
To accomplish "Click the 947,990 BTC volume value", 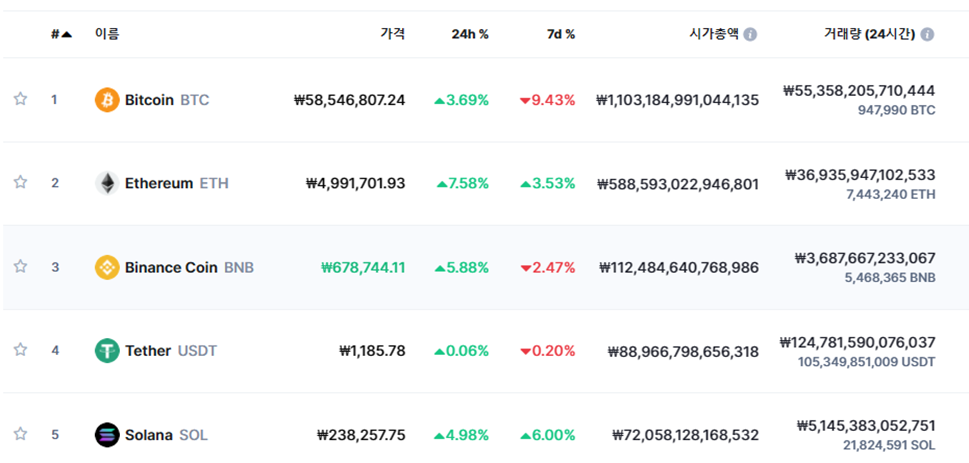I will coord(897,111).
